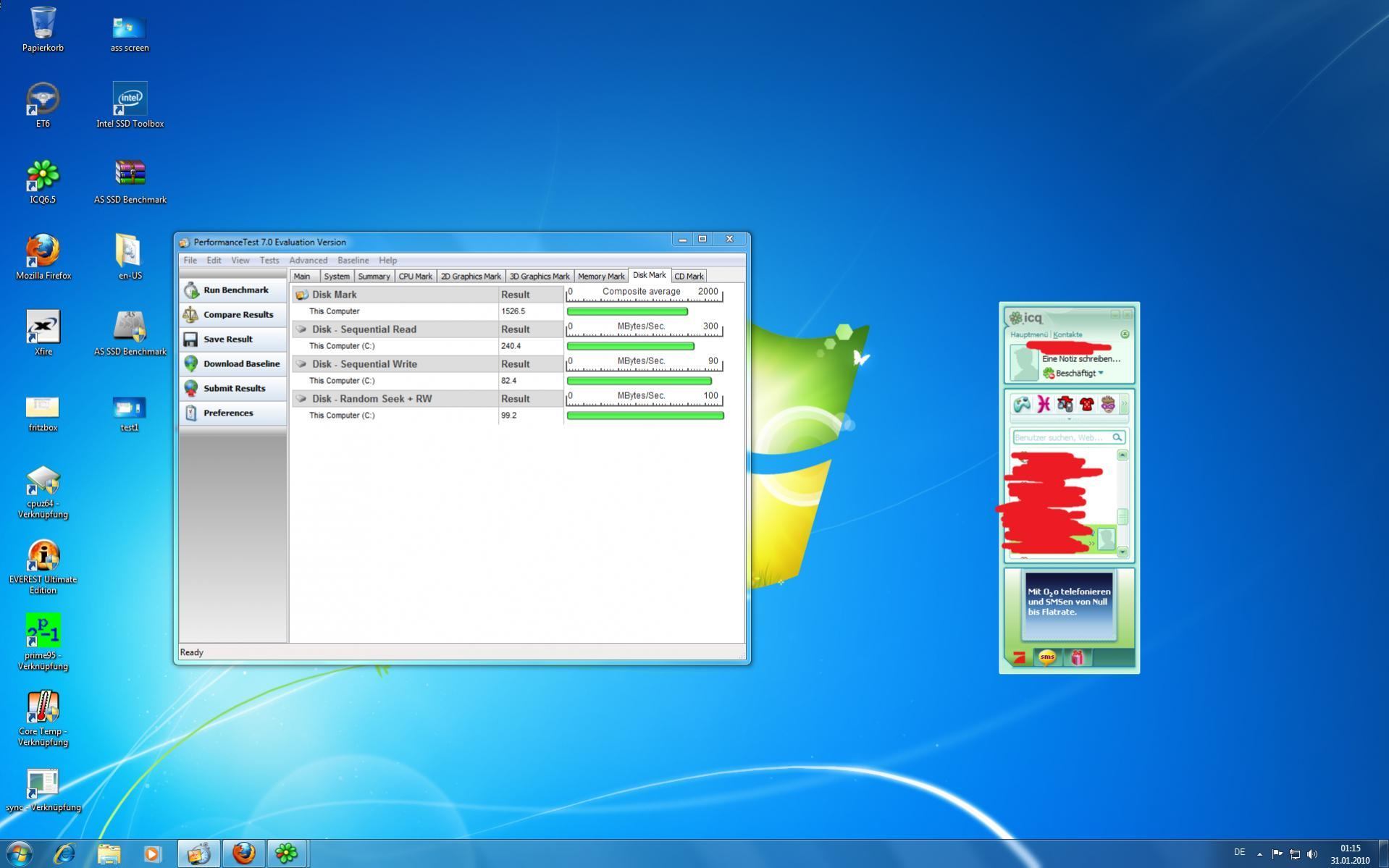Screen dimensions: 1389x868
Task: Click the 1526.5 Disk Mark result value
Action: [513, 311]
